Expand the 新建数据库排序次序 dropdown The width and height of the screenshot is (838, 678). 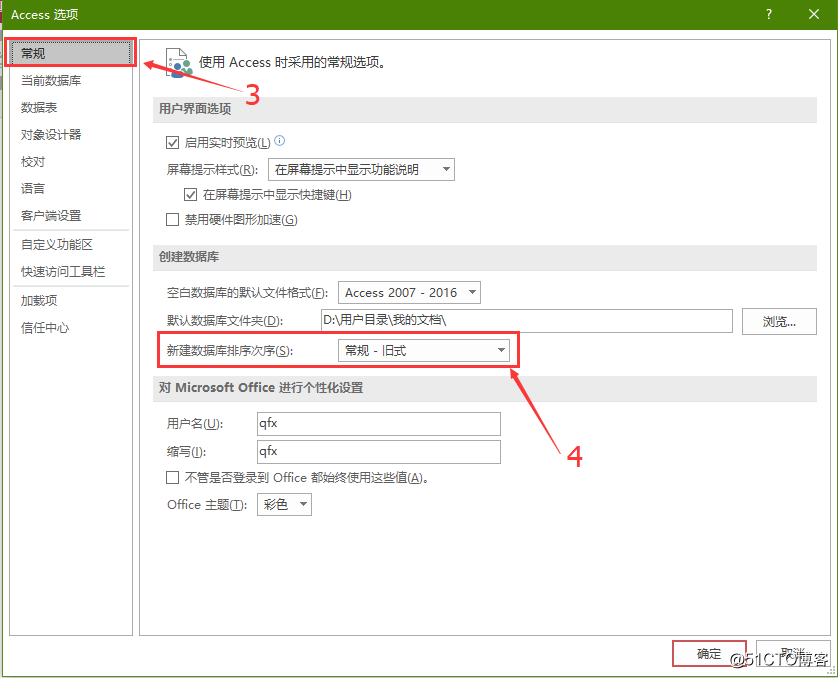click(424, 350)
